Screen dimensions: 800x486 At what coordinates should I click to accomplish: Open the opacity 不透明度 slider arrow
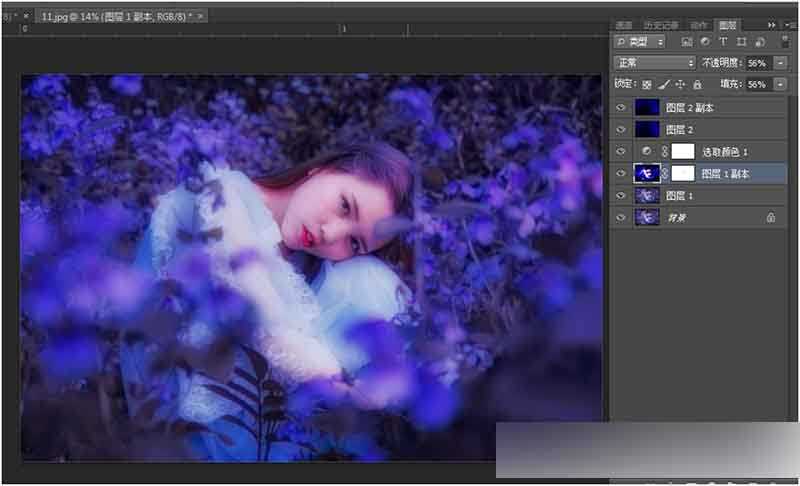coord(780,63)
